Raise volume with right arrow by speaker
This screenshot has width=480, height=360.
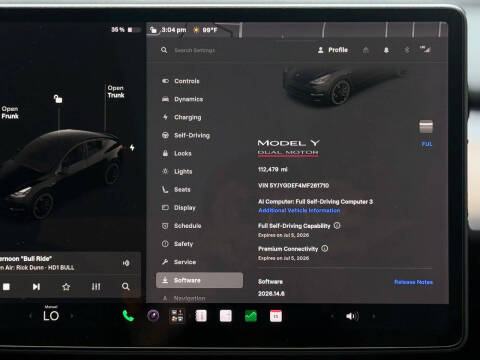pyautogui.click(x=373, y=316)
